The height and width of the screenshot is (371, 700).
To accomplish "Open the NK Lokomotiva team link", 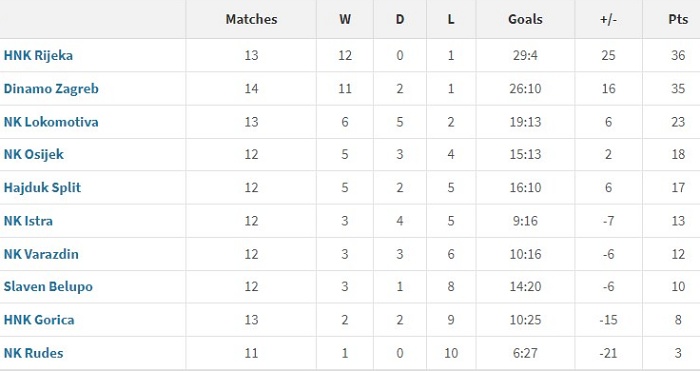I will tap(51, 122).
